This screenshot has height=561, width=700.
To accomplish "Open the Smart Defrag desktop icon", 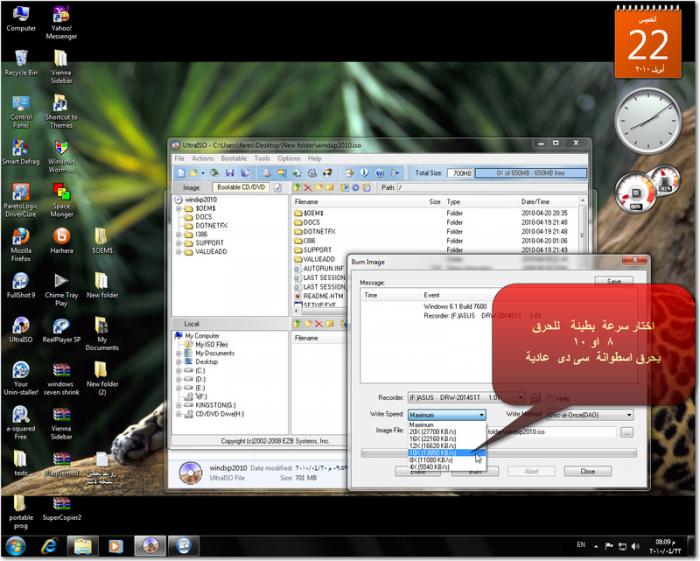I will tap(21, 151).
